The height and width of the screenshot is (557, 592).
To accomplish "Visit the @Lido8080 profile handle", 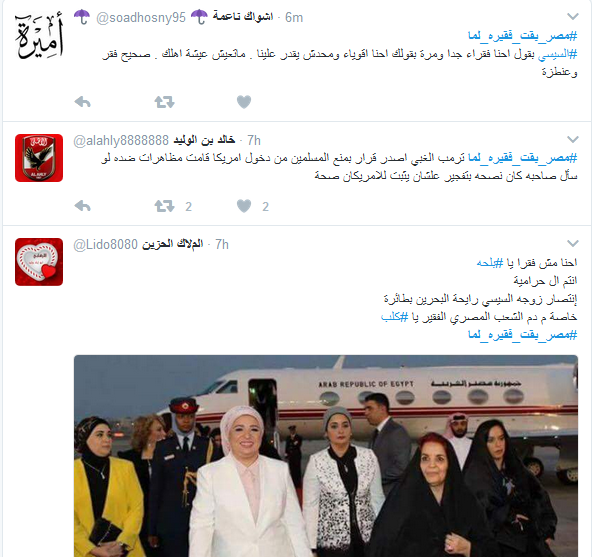I will pyautogui.click(x=105, y=244).
